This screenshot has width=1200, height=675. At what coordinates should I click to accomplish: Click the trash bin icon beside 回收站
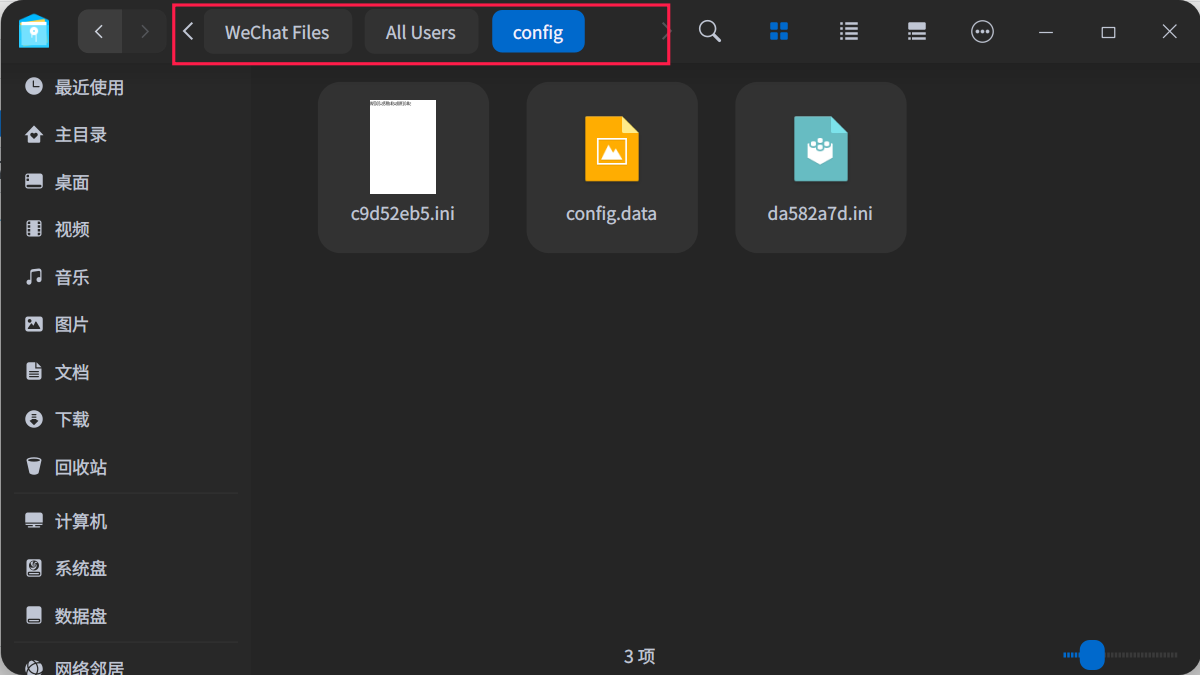pos(34,466)
